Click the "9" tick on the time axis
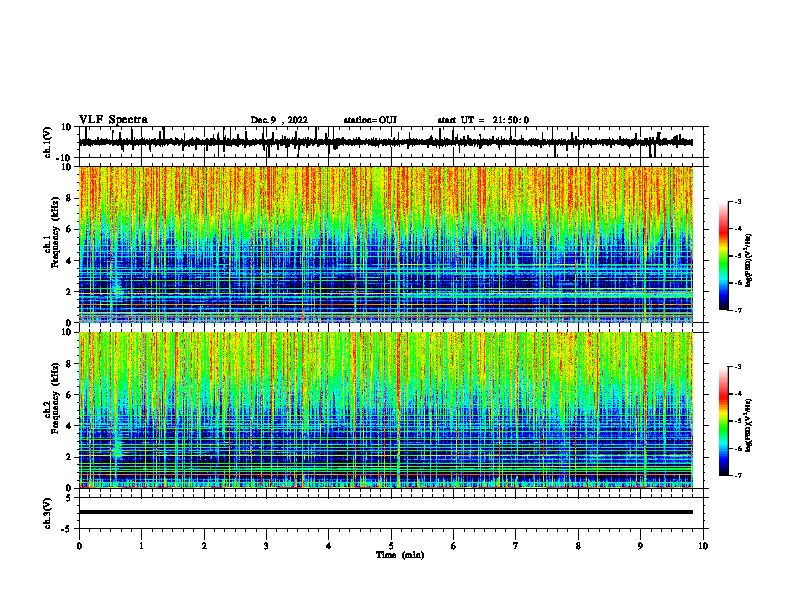Viewport: 792px width, 612px height. tap(640, 546)
